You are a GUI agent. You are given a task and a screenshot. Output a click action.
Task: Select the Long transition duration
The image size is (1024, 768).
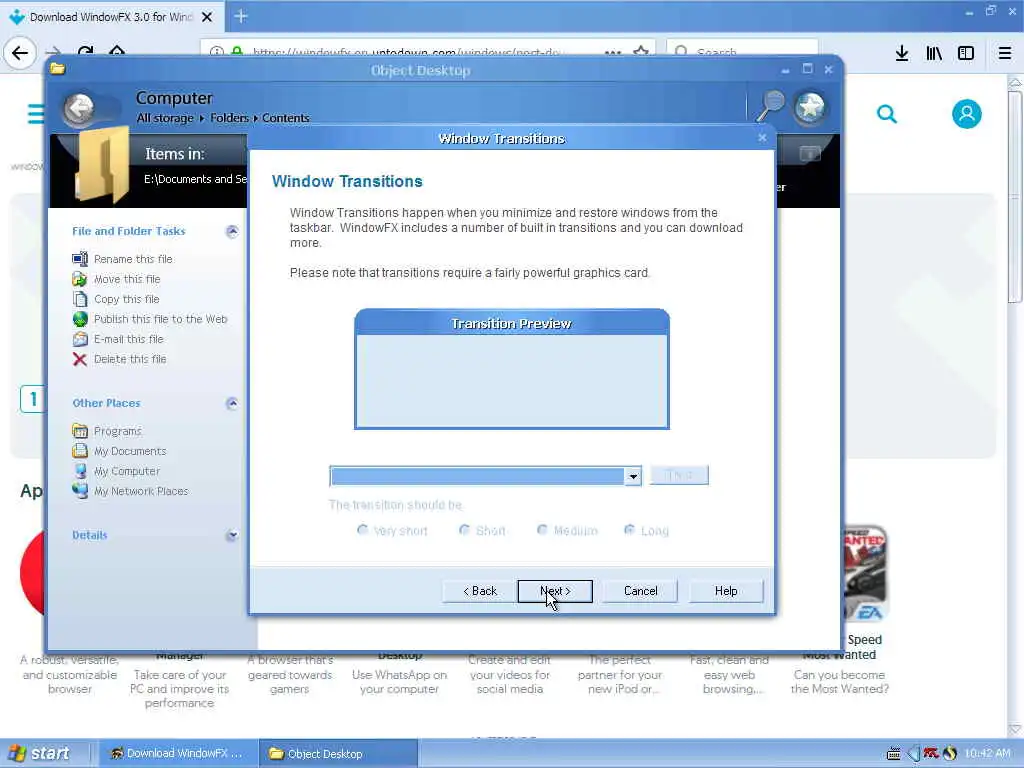630,530
